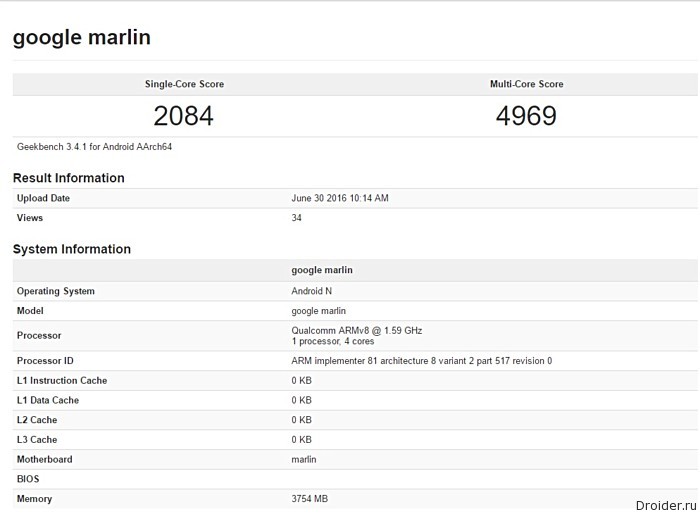This screenshot has width=700, height=514.
Task: Select the Motherboard value marlin
Action: coord(304,459)
